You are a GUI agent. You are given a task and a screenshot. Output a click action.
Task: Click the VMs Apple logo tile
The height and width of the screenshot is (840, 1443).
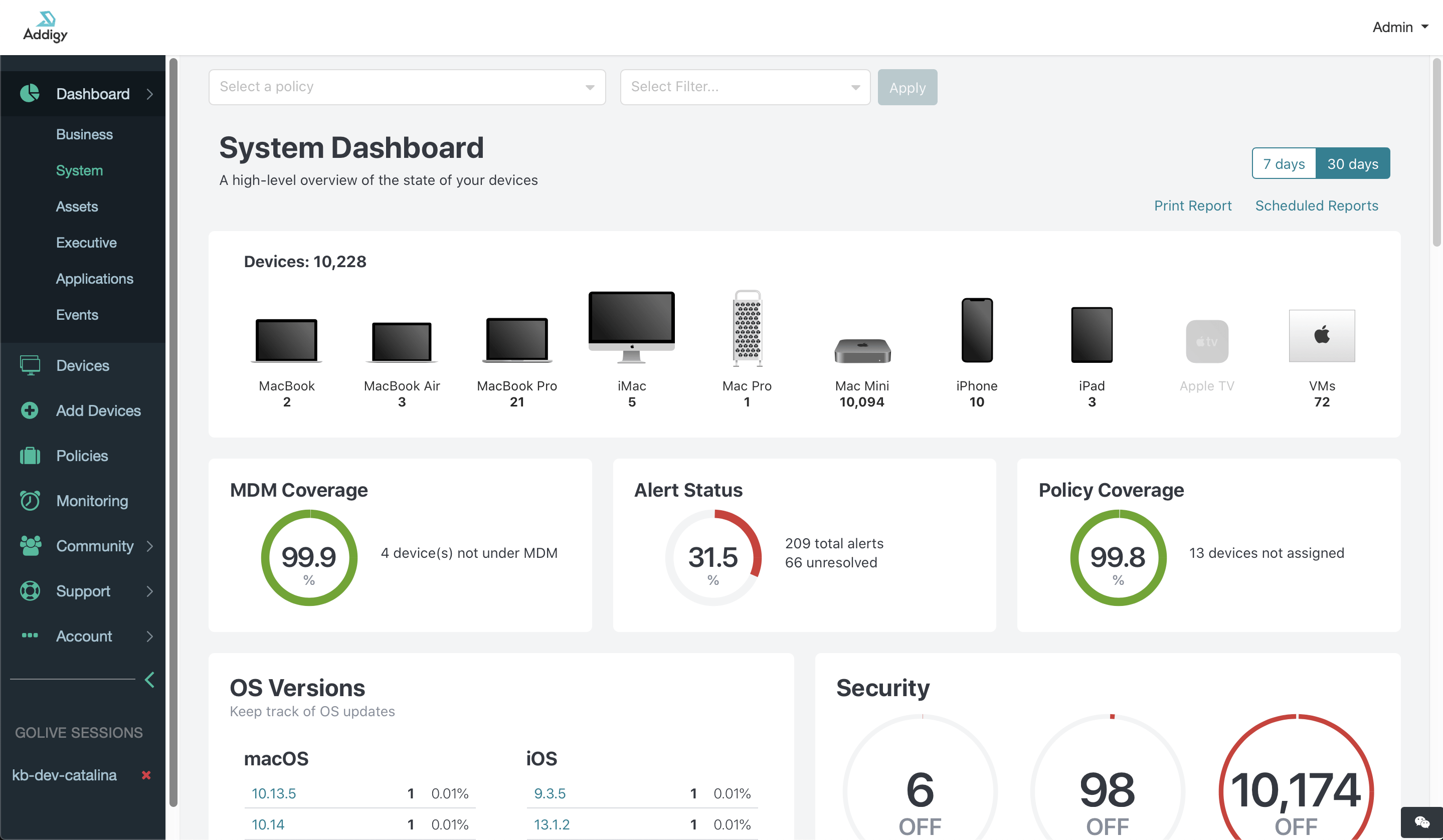pyautogui.click(x=1322, y=335)
